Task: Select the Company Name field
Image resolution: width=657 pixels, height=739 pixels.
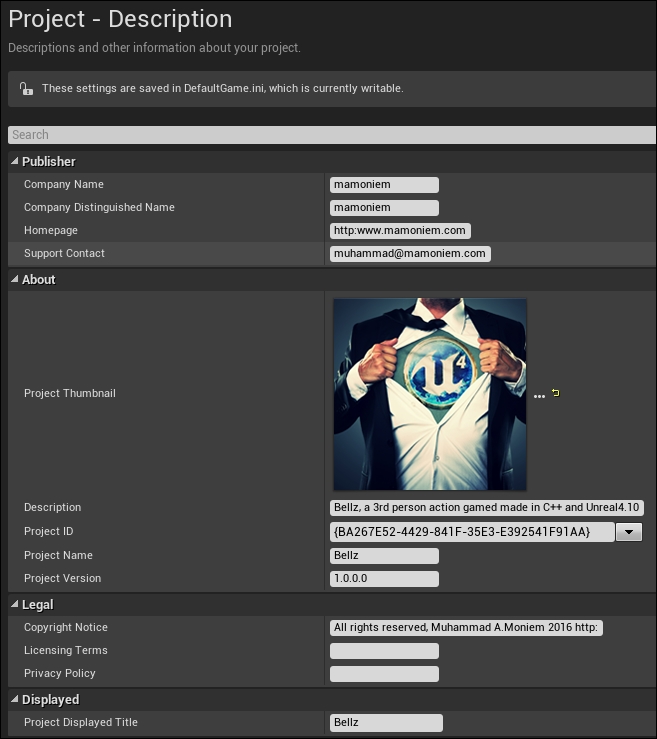Action: 384,185
